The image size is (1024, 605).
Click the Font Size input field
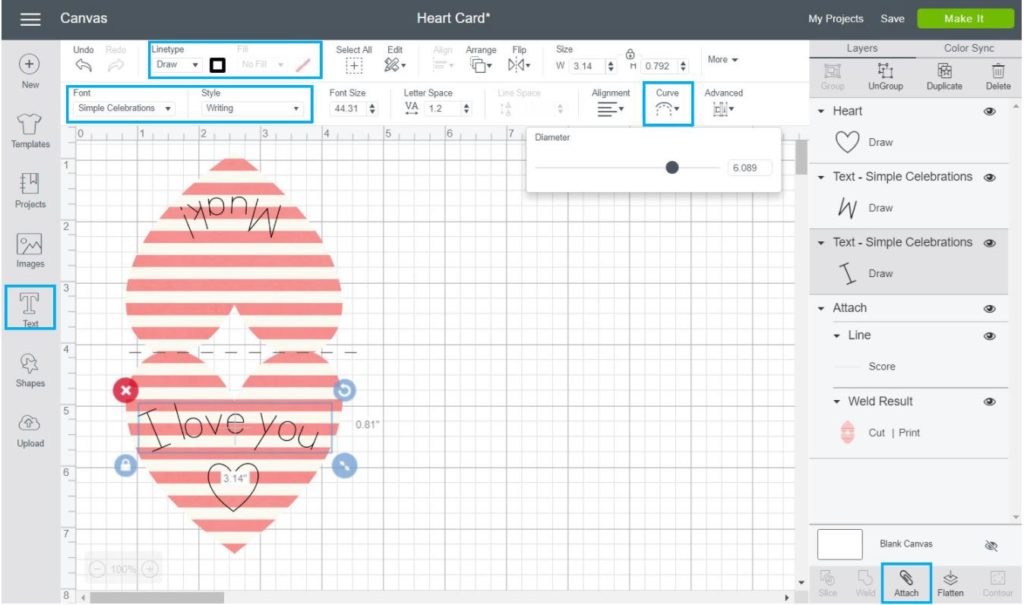click(347, 108)
